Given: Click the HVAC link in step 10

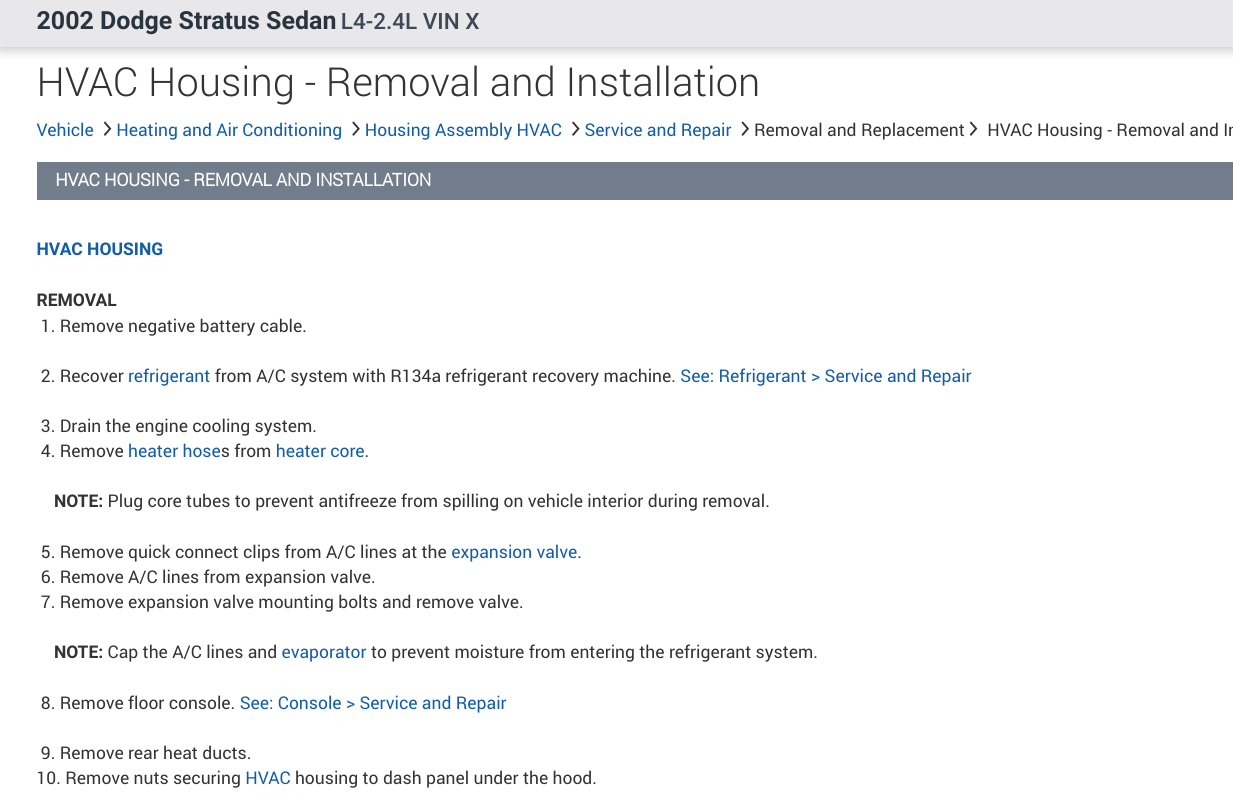Looking at the screenshot, I should [268, 777].
